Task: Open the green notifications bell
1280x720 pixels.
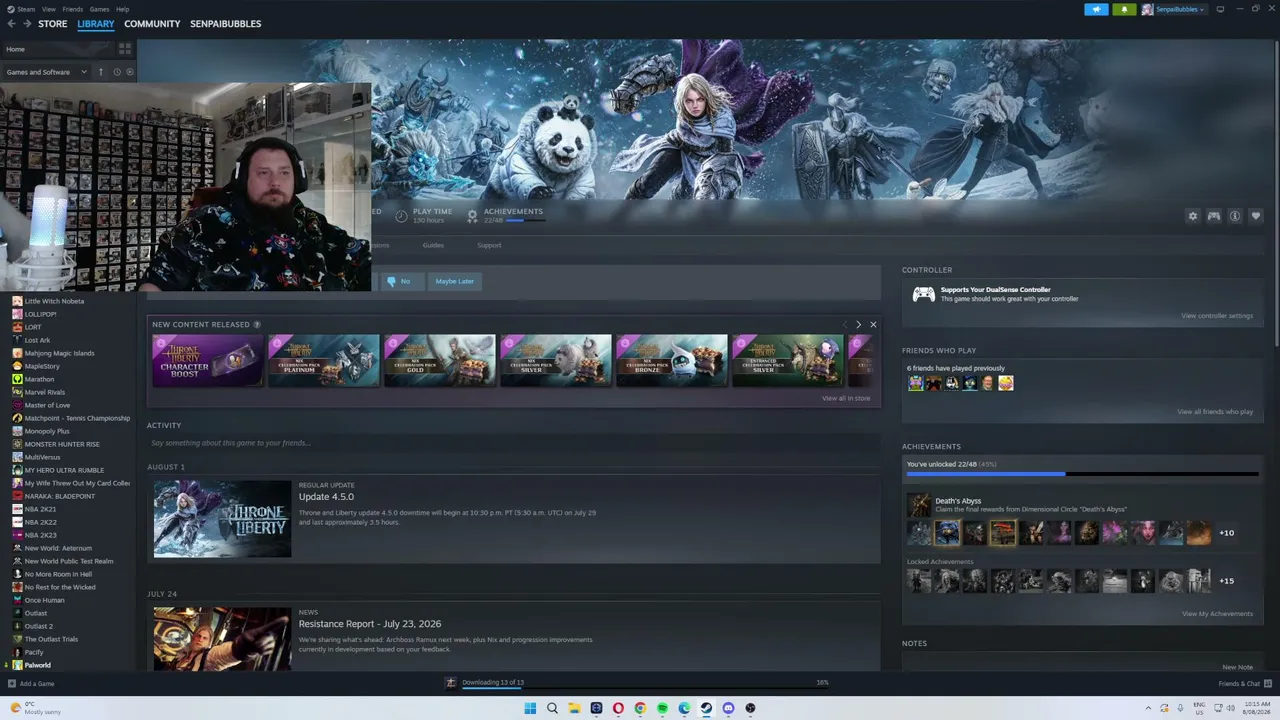Action: [1124, 9]
